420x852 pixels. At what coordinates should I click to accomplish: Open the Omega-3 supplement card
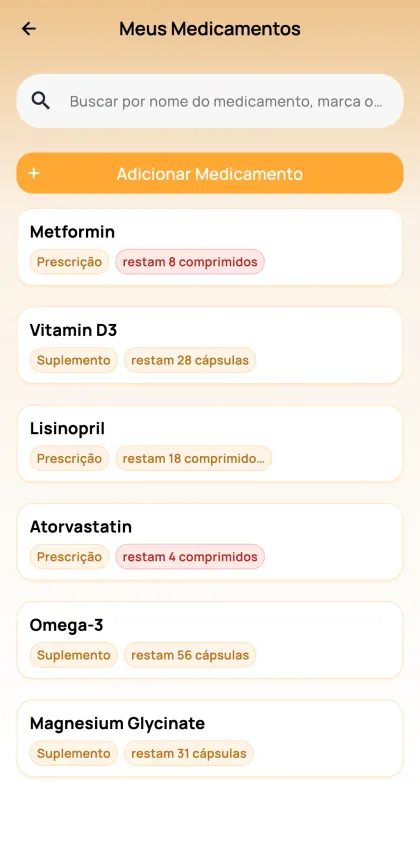pyautogui.click(x=210, y=640)
